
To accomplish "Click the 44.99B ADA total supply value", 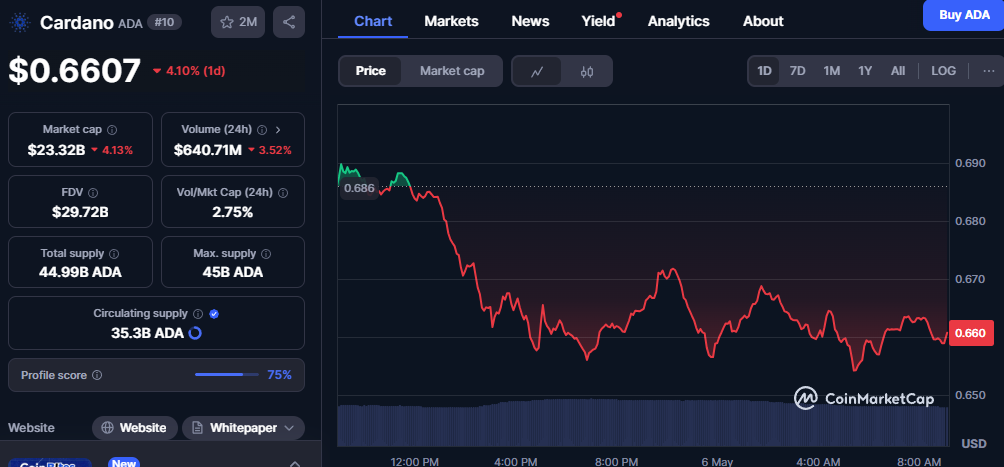I will (80, 272).
